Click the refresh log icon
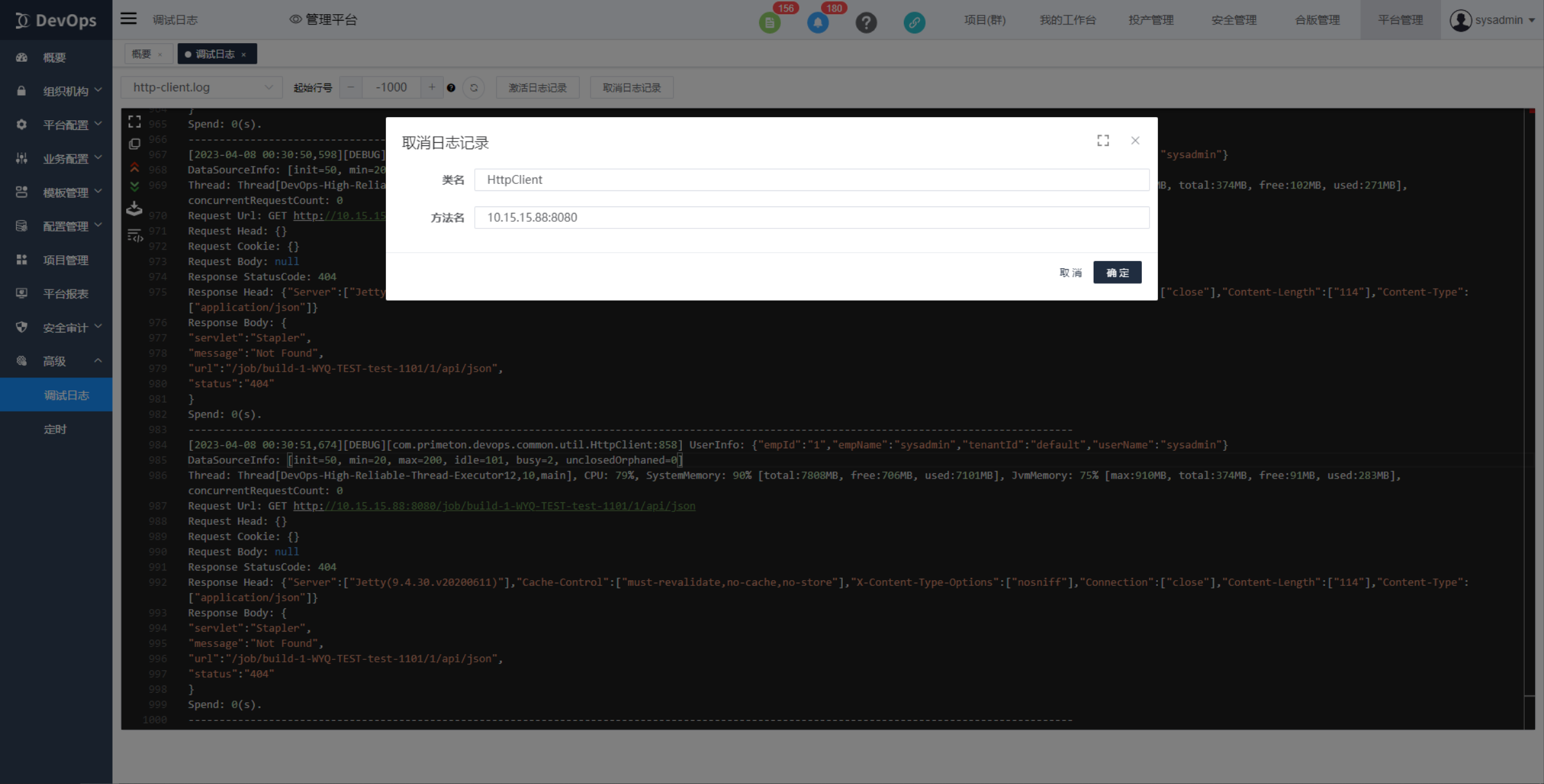Viewport: 1544px width, 784px height. (x=474, y=87)
